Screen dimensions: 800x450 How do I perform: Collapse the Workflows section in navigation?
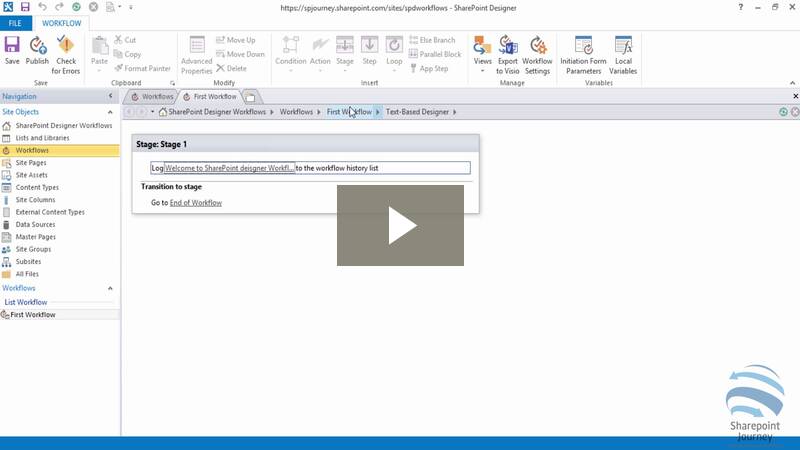coord(110,288)
